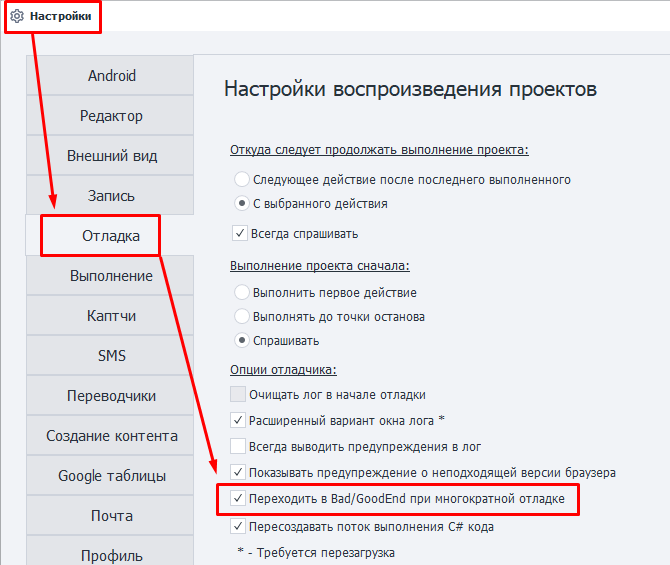
Task: Toggle 'Переходить в Bad/GoodEnd при многократной отладке'
Action: [x=238, y=498]
